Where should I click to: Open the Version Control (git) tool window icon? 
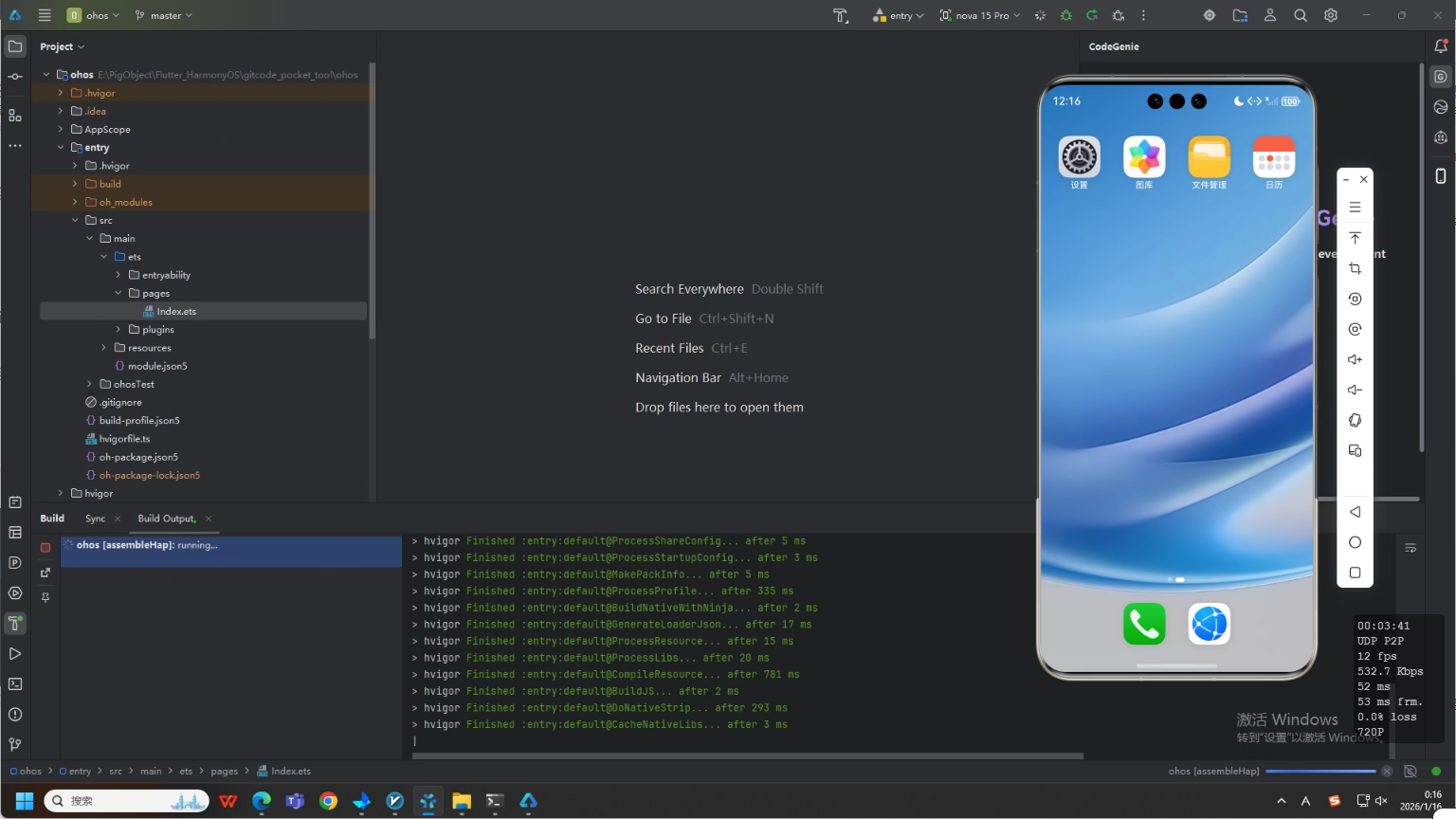point(15,744)
